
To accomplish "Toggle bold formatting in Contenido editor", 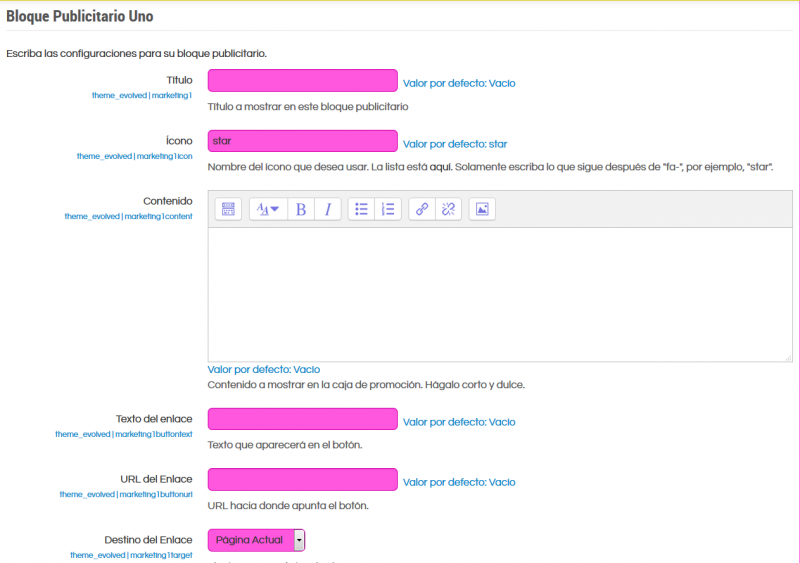I will tap(301, 209).
